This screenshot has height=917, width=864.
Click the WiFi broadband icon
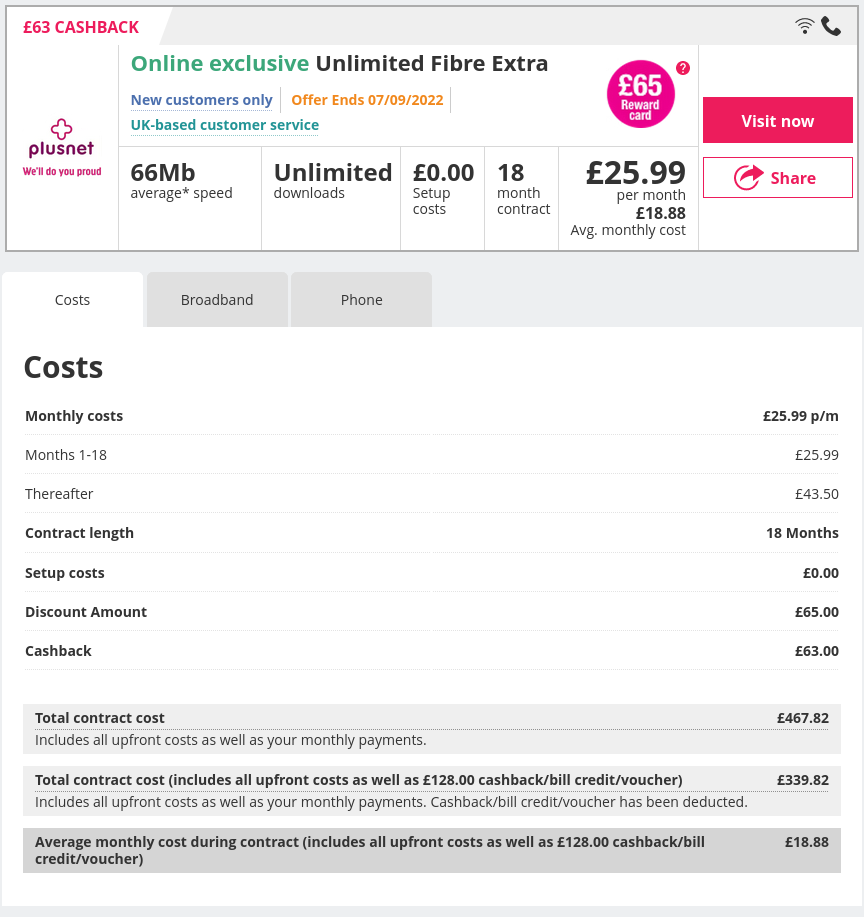pyautogui.click(x=805, y=26)
